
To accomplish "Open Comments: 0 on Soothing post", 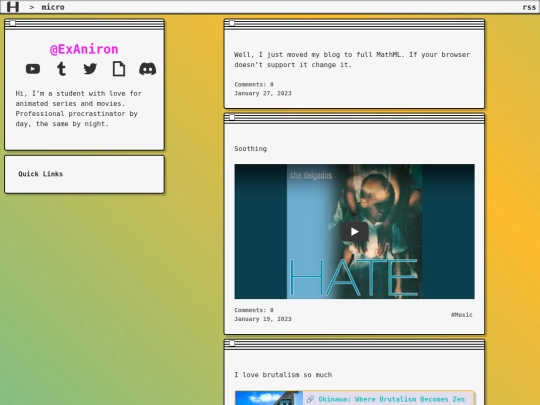I will point(254,310).
